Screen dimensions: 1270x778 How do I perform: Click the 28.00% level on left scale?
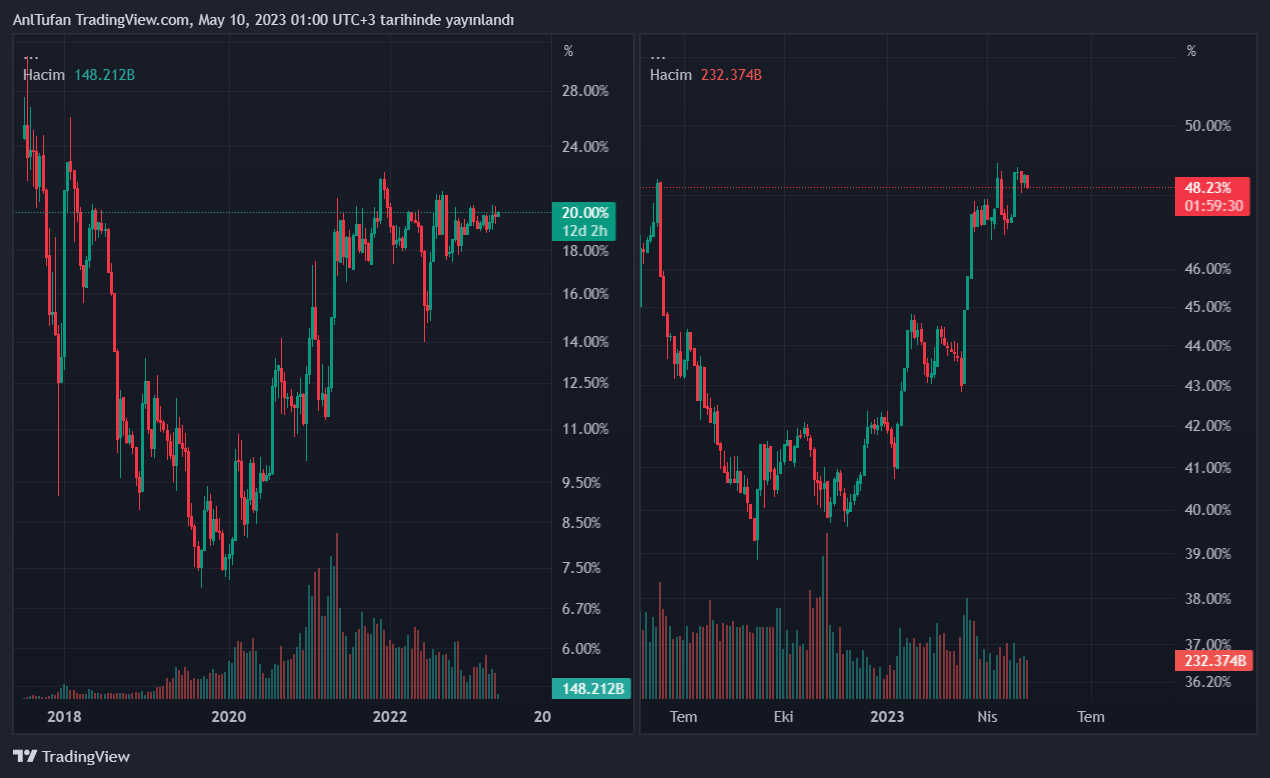pyautogui.click(x=585, y=91)
